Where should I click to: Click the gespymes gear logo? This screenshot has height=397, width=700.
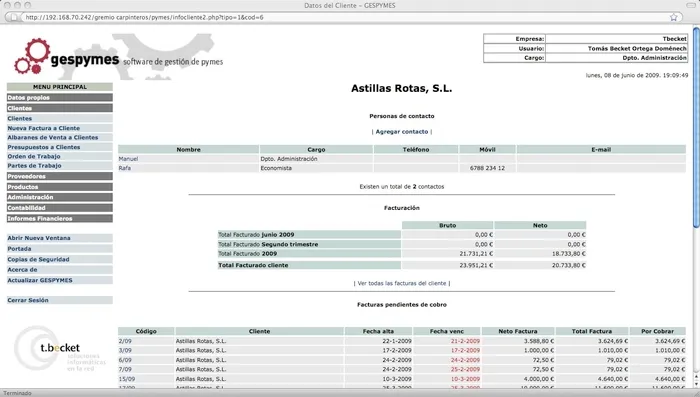[x=32, y=56]
